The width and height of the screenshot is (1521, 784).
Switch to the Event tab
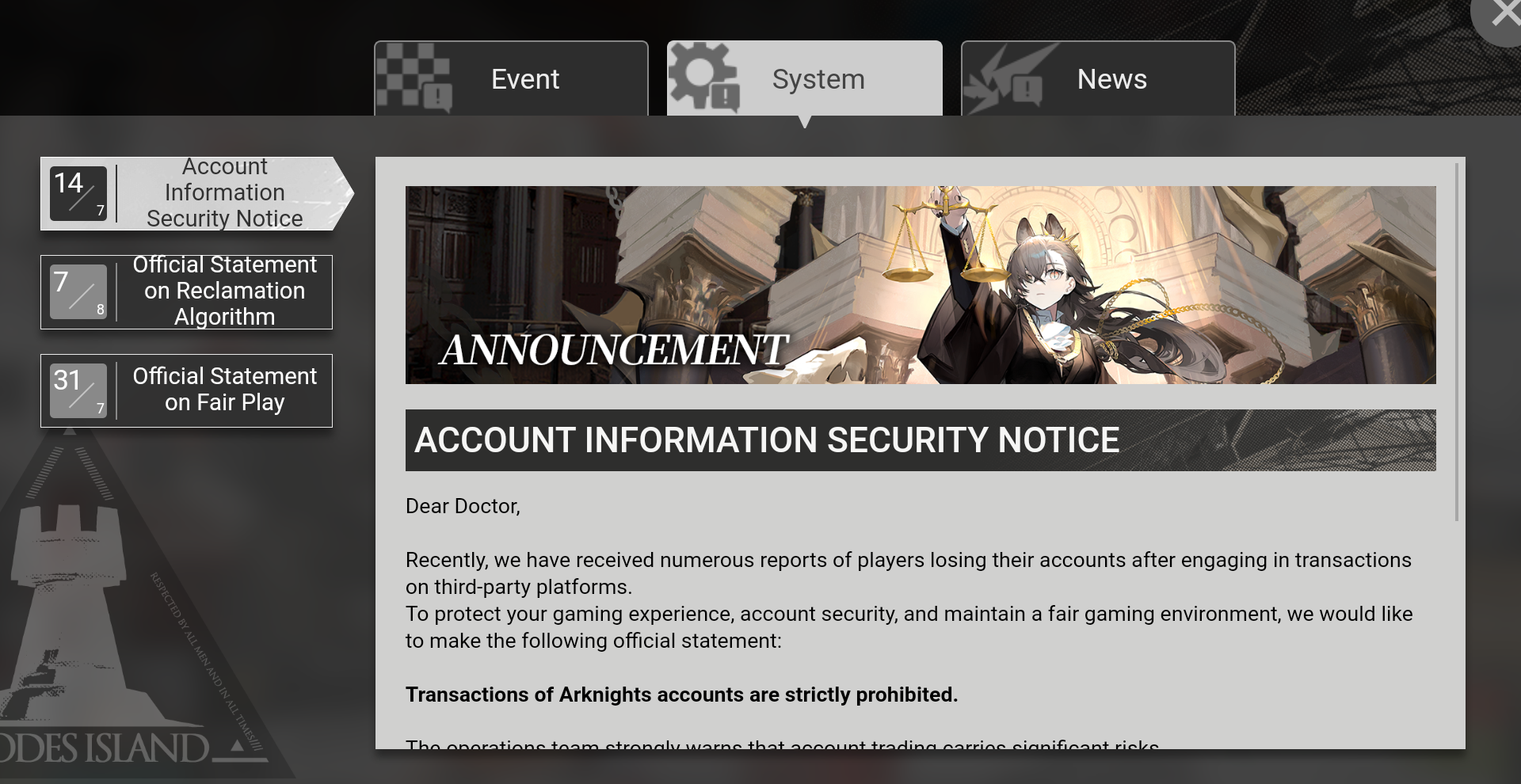[511, 78]
